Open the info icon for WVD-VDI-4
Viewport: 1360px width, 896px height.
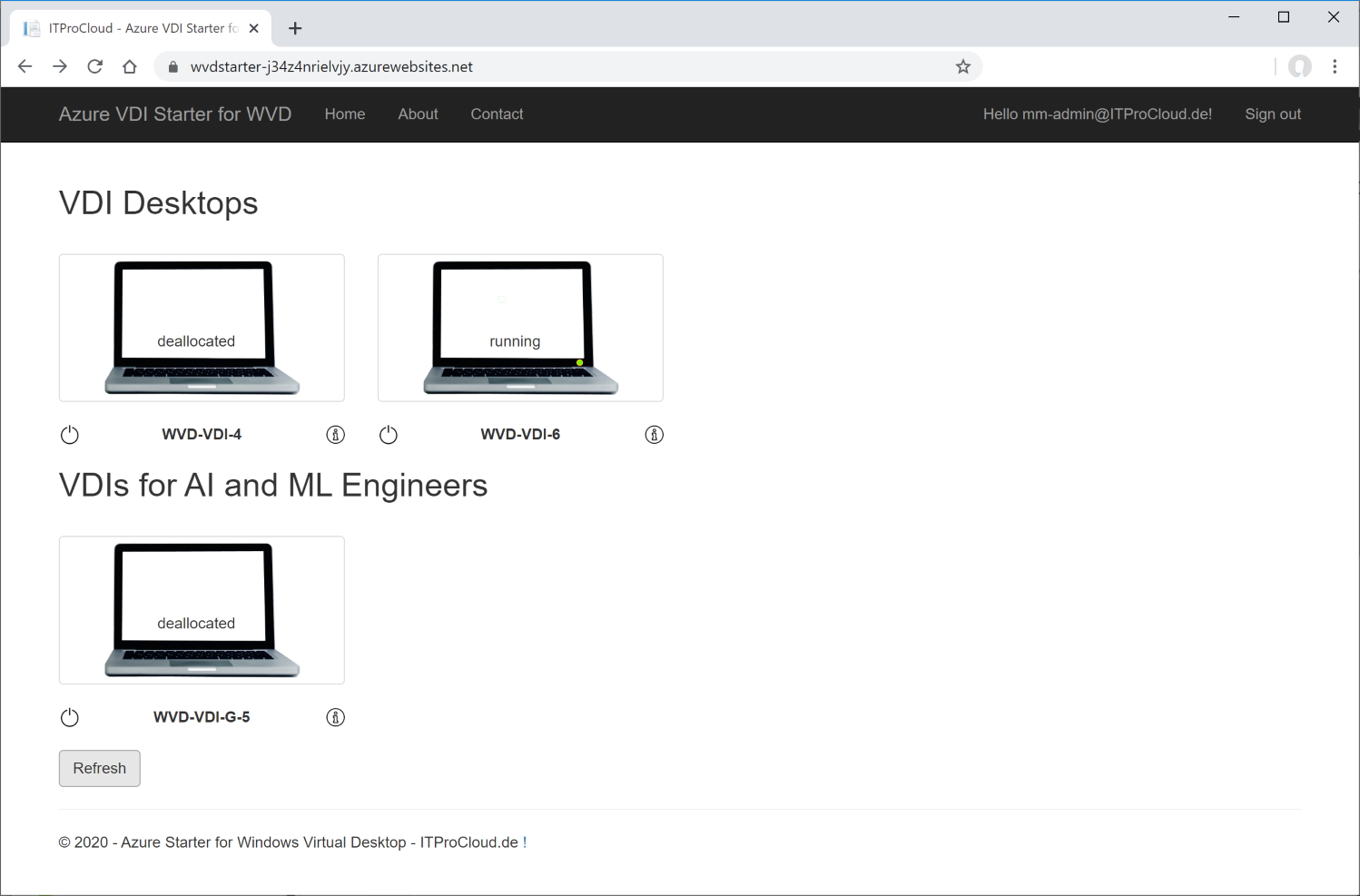point(336,435)
